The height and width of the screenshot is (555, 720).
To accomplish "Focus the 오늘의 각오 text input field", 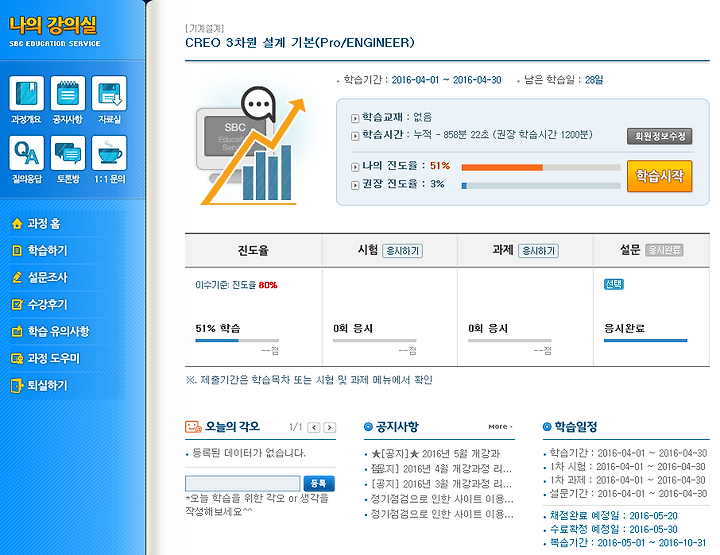I will tap(242, 483).
